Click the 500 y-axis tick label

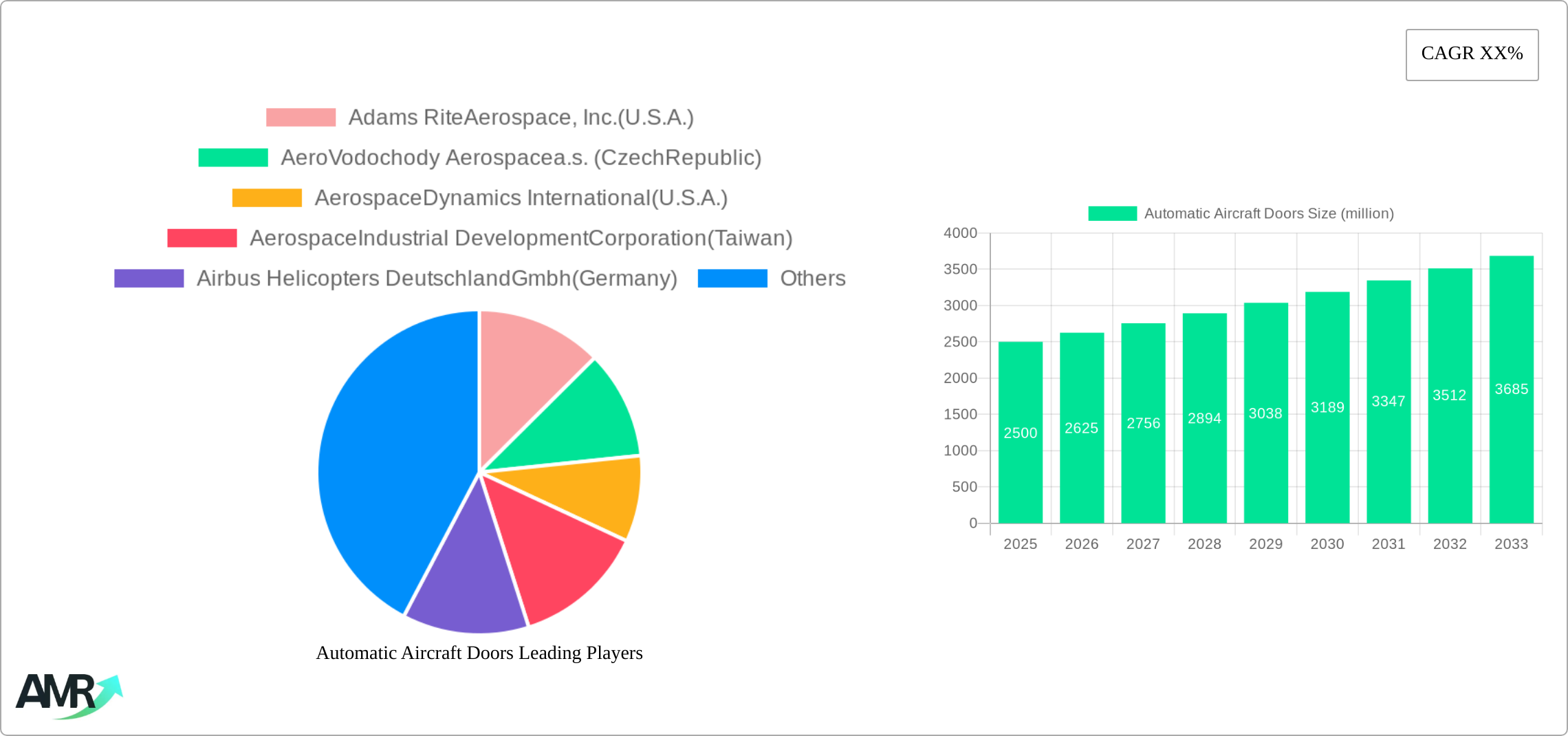tap(965, 487)
